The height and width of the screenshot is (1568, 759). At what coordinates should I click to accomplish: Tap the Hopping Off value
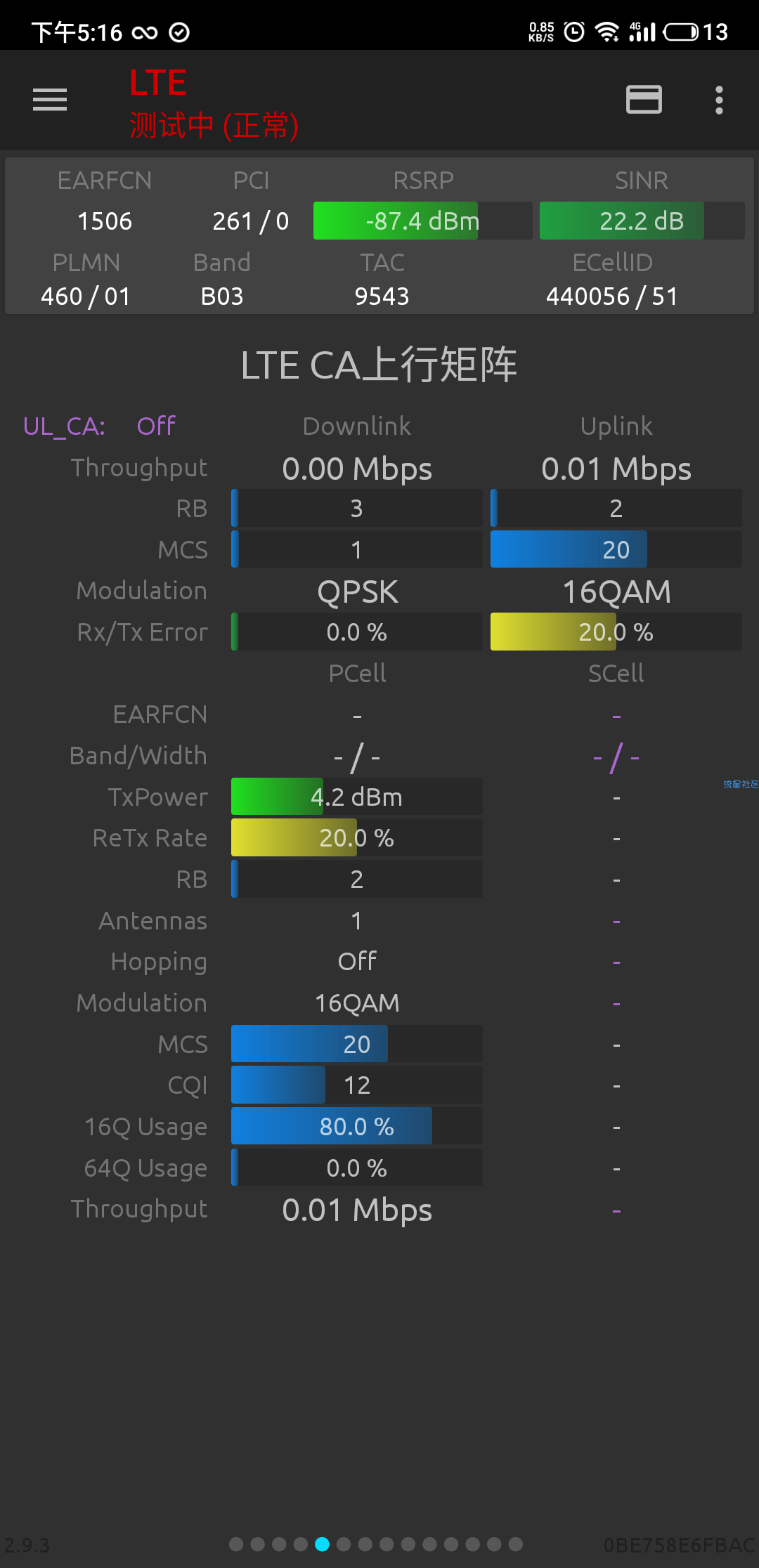pos(357,961)
